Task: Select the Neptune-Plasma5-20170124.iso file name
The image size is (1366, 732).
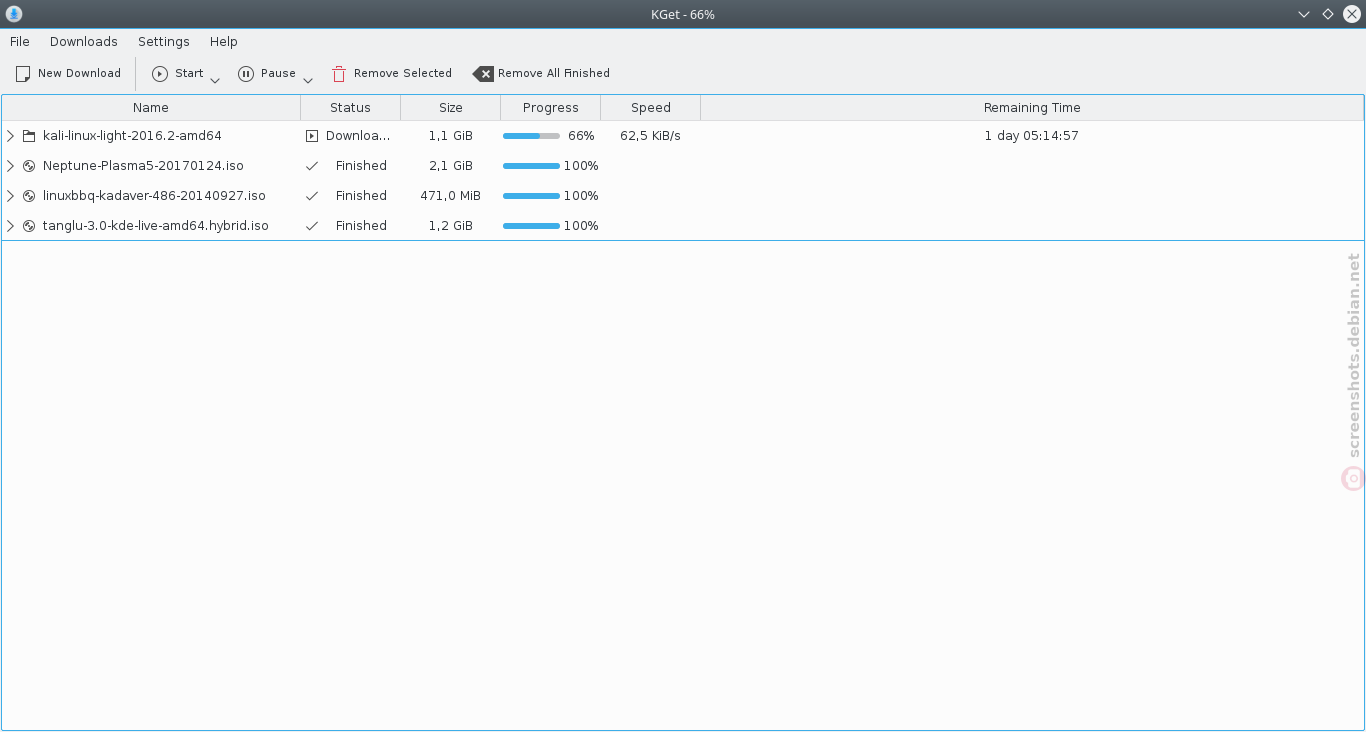Action: click(x=143, y=166)
